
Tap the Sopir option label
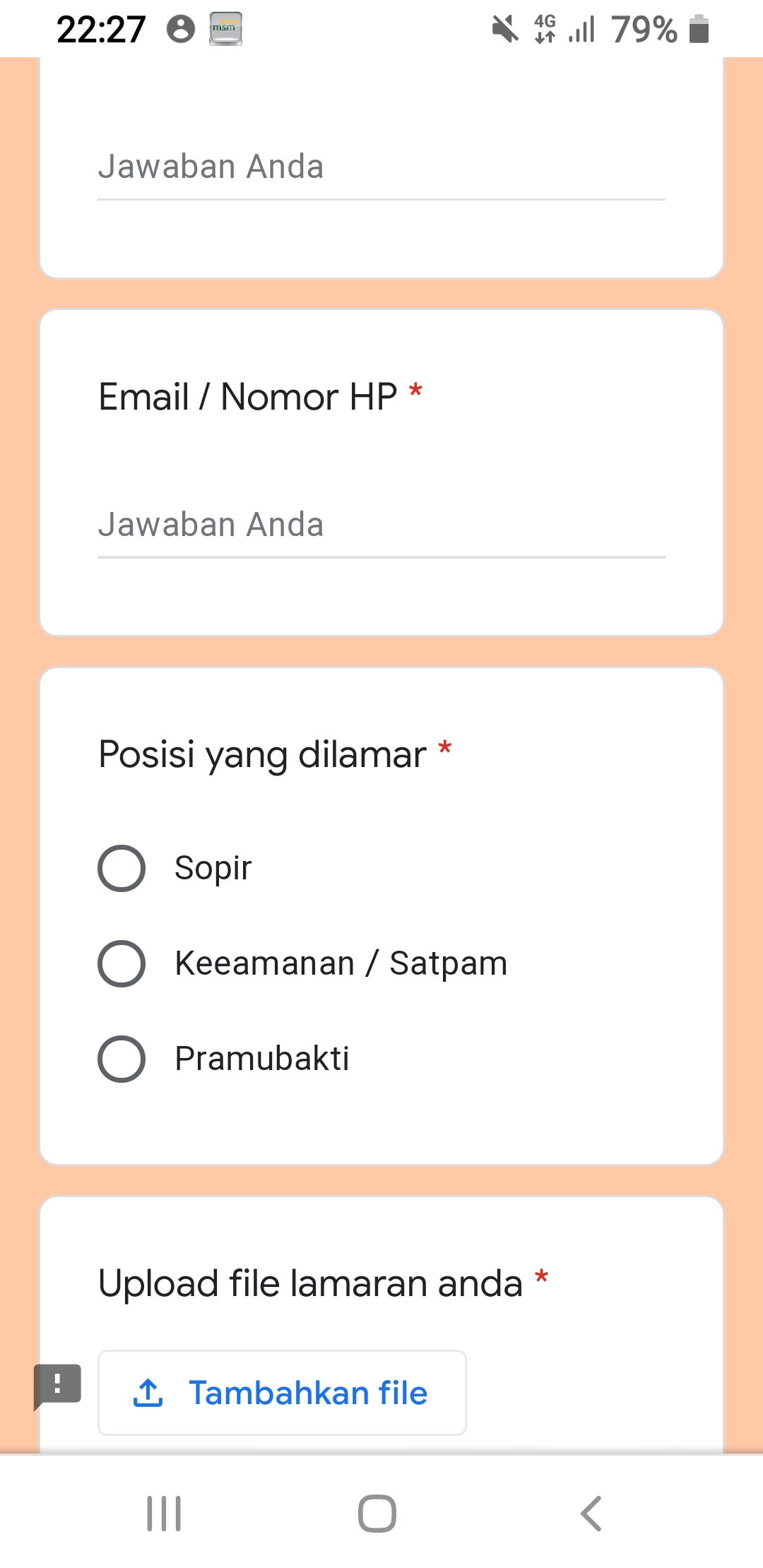213,868
